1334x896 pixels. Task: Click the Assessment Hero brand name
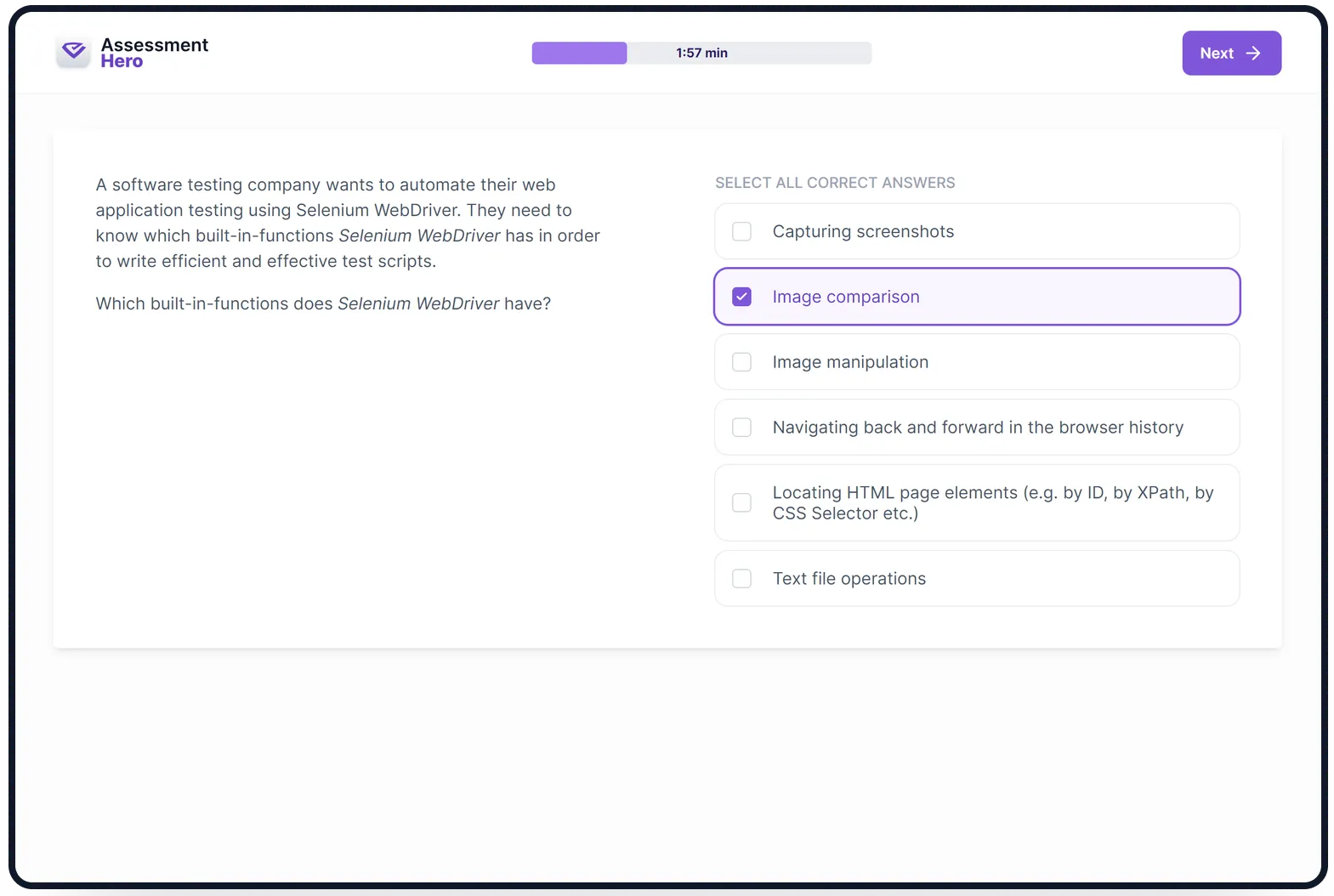tap(154, 53)
